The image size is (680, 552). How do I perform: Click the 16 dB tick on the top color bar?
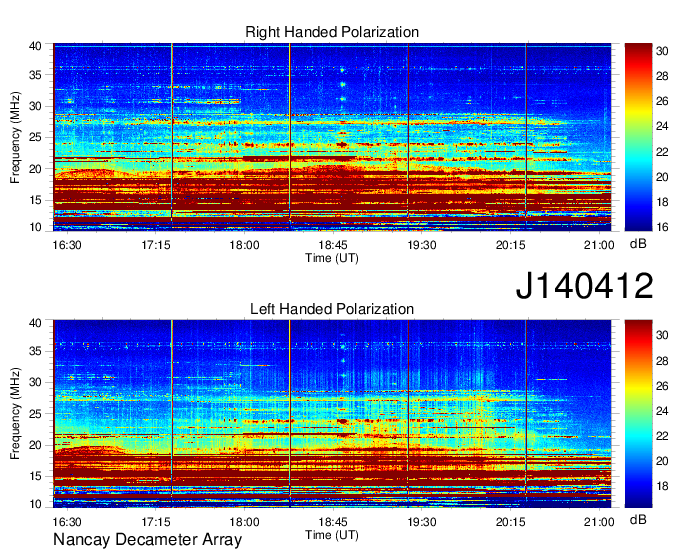tap(662, 227)
